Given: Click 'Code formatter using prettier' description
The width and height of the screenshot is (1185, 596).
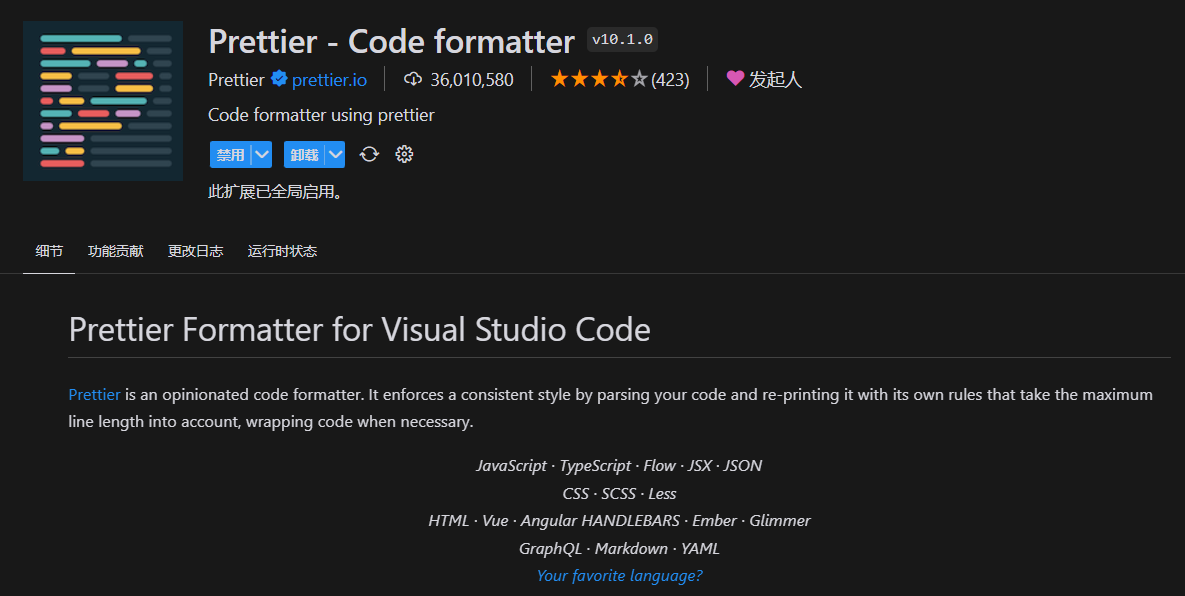Looking at the screenshot, I should (321, 115).
